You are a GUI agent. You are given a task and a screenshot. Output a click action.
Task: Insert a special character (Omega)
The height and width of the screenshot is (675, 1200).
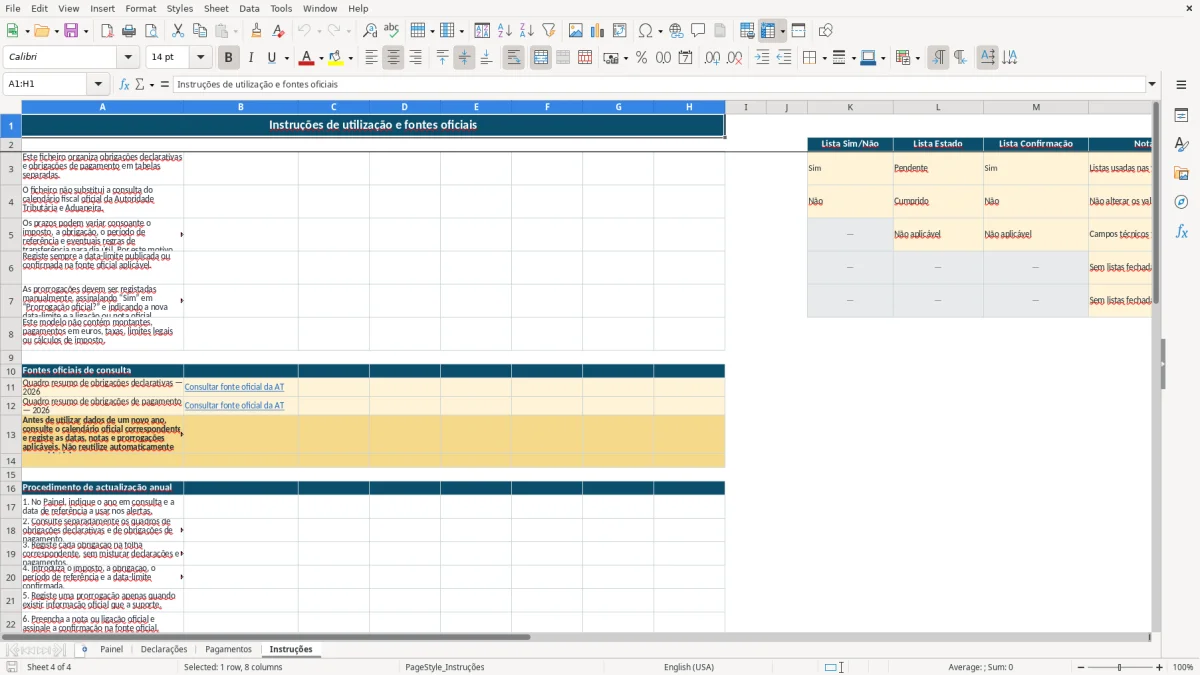click(645, 31)
